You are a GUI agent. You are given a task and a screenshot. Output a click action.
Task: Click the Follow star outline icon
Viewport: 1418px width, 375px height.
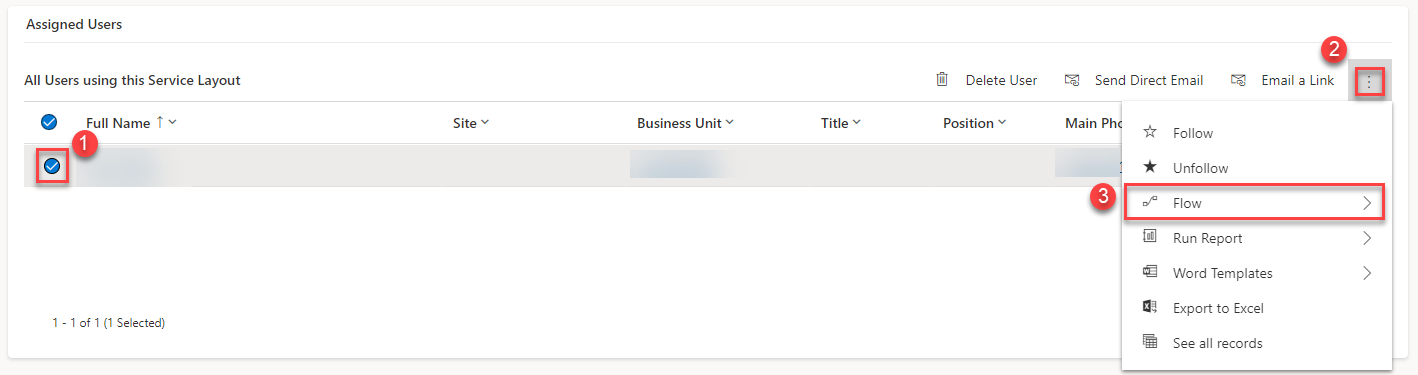[1150, 133]
